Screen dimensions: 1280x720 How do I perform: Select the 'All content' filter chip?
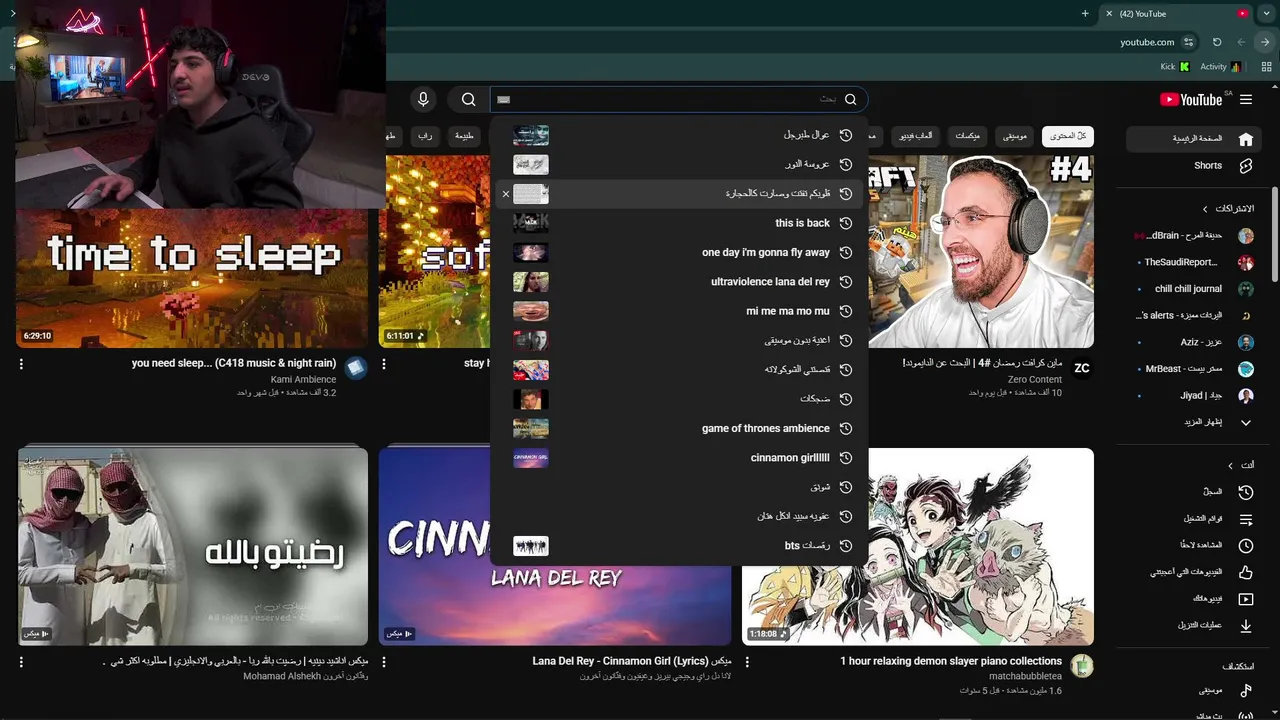(1068, 135)
